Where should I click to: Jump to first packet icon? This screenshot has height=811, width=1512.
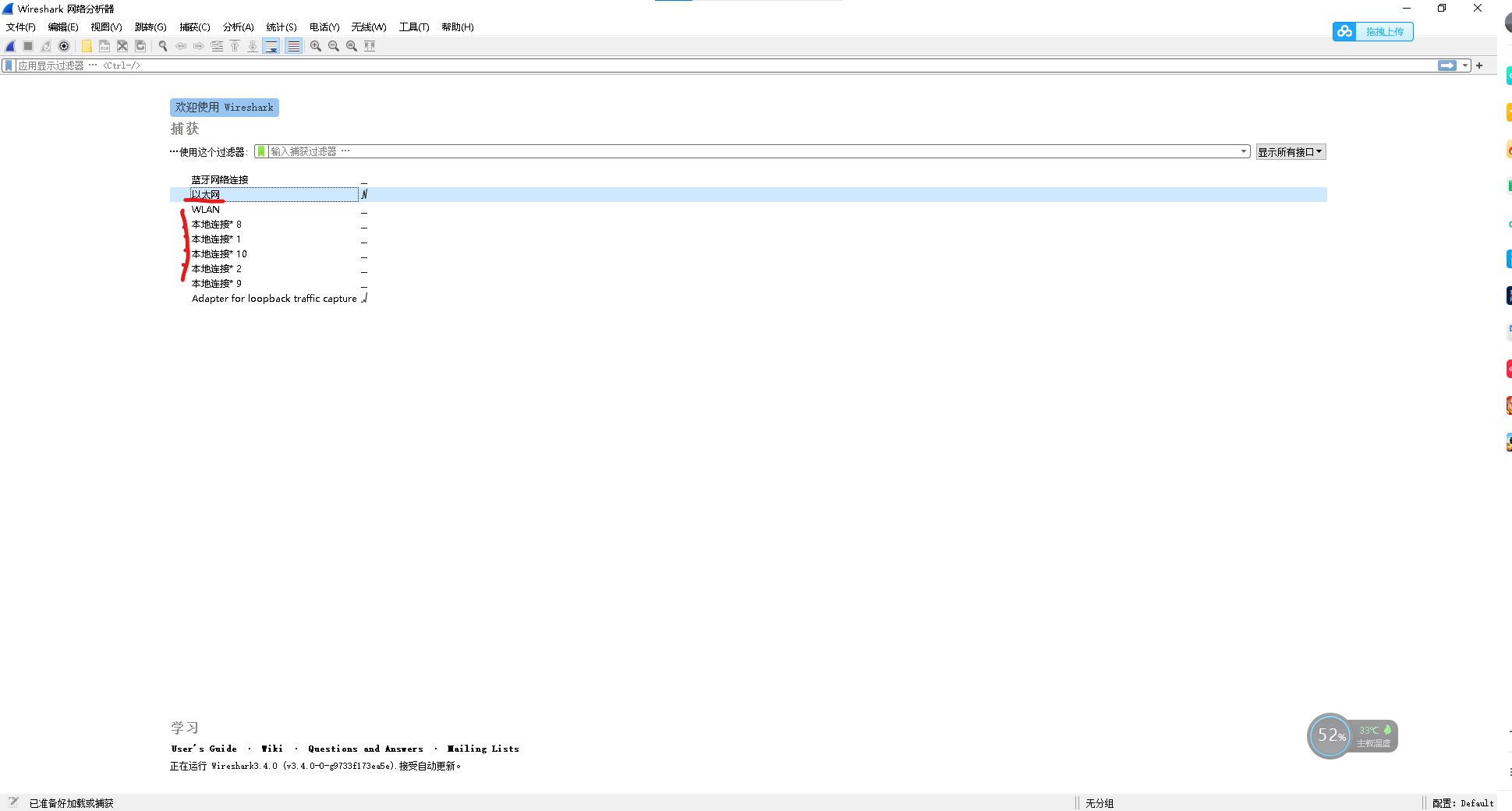pos(235,46)
